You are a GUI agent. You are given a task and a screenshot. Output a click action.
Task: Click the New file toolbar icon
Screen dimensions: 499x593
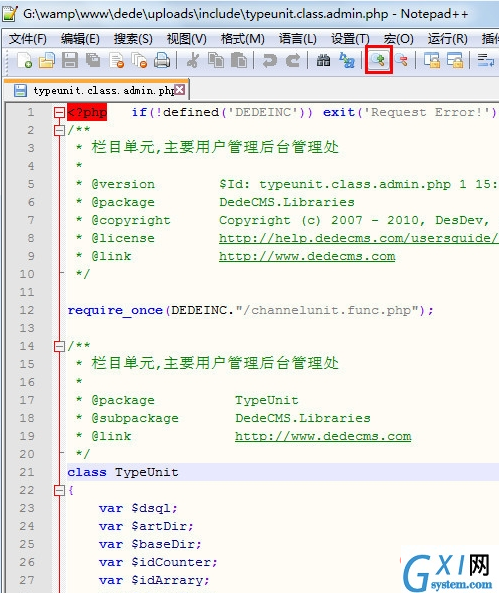[x=24, y=61]
